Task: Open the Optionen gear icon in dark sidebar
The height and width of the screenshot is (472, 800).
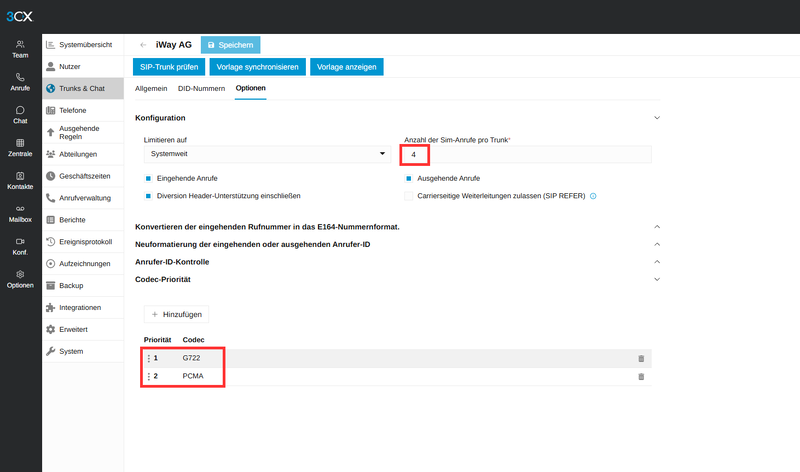Action: click(20, 274)
